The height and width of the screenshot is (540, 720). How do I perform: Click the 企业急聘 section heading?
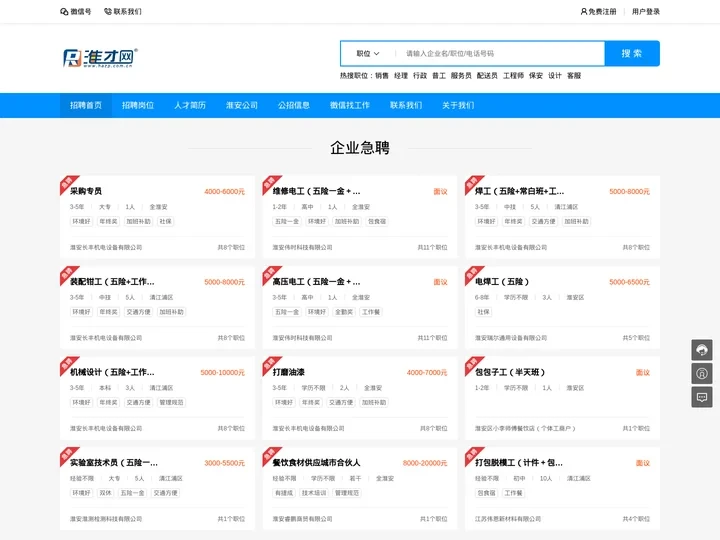(360, 147)
